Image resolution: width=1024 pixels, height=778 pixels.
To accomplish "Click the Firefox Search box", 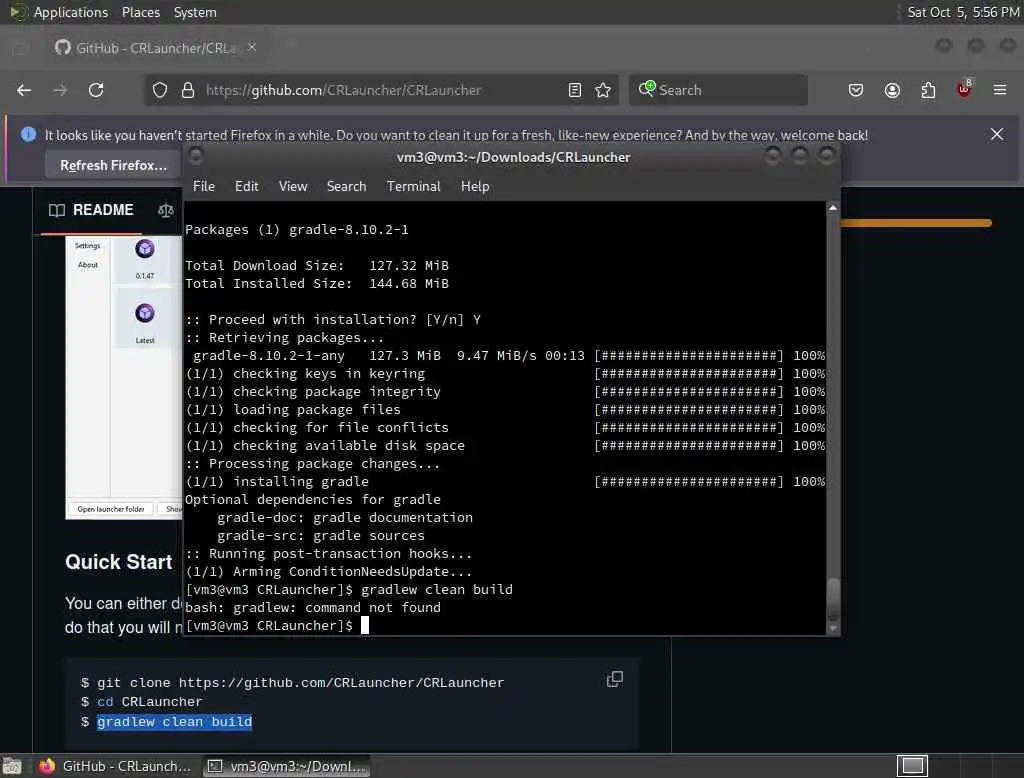I will point(718,90).
